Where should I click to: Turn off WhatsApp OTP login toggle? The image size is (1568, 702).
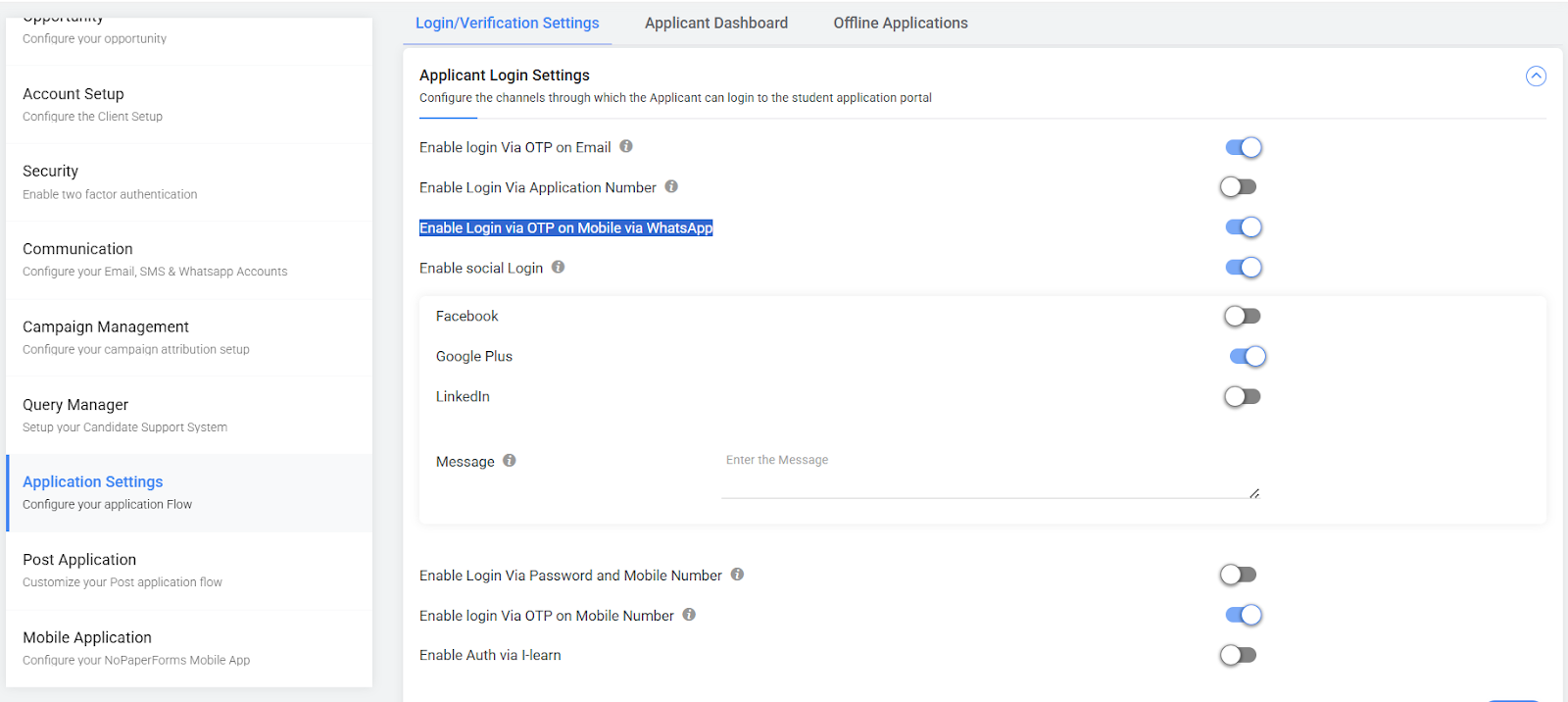coord(1243,227)
